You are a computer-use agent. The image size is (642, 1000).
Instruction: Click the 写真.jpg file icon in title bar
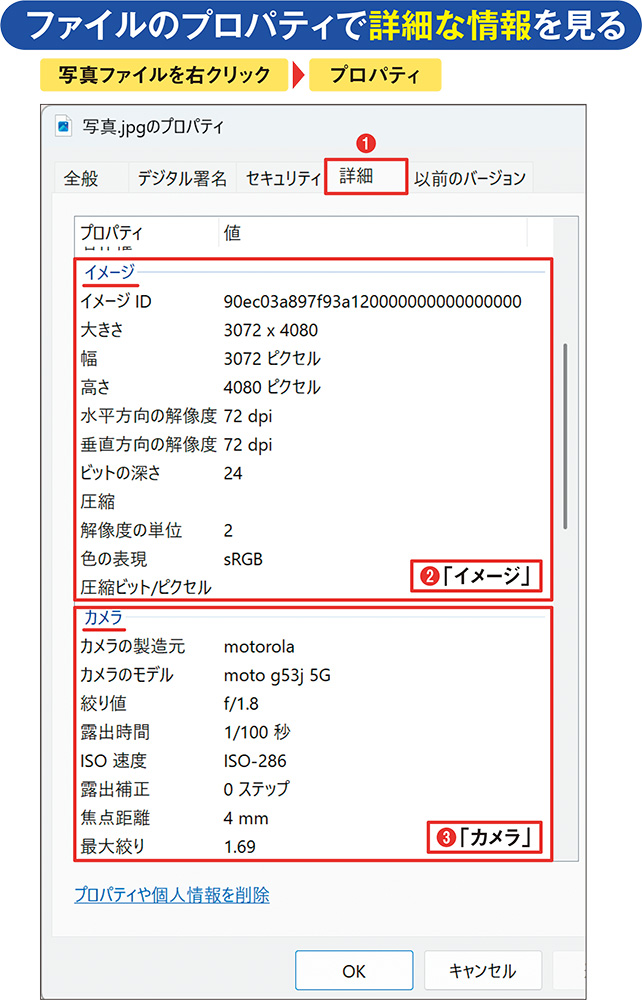(x=64, y=126)
